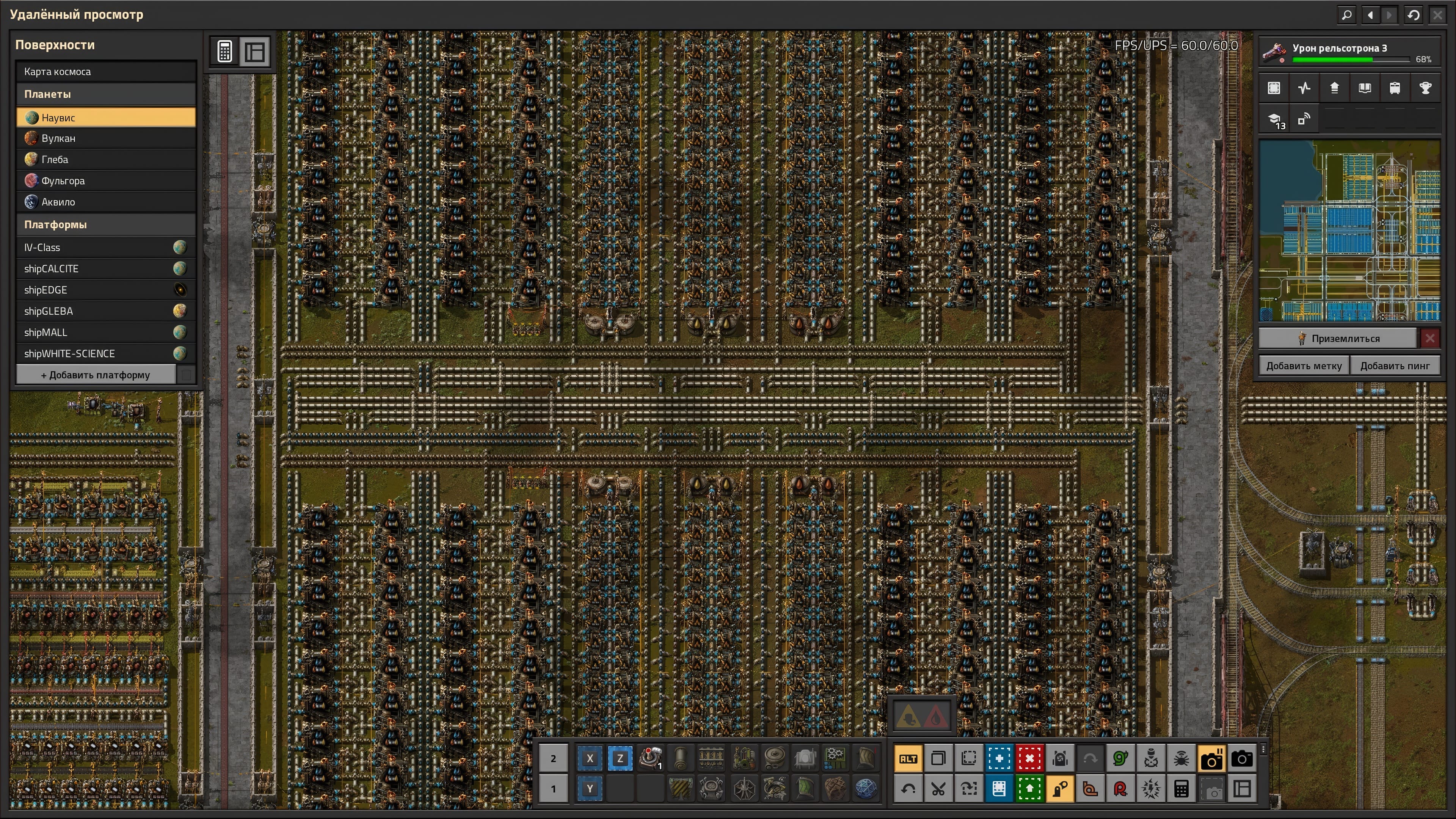Open shortcut bar three-dot options menu
Screen dimensions: 1456x819
coord(1263,750)
